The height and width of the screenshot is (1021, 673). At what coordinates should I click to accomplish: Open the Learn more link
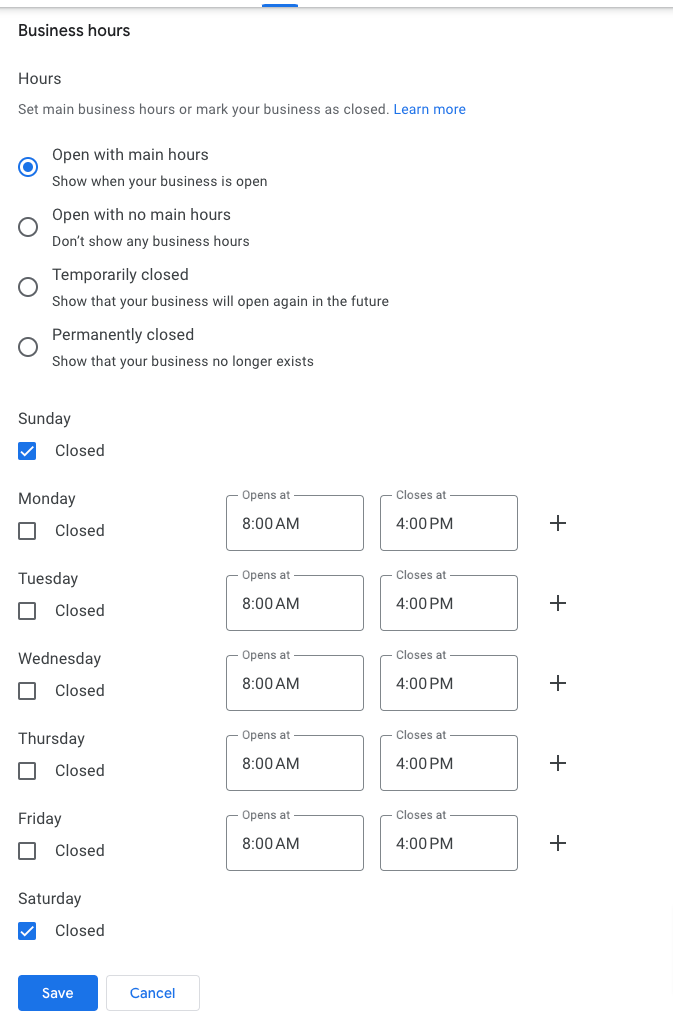tap(429, 109)
